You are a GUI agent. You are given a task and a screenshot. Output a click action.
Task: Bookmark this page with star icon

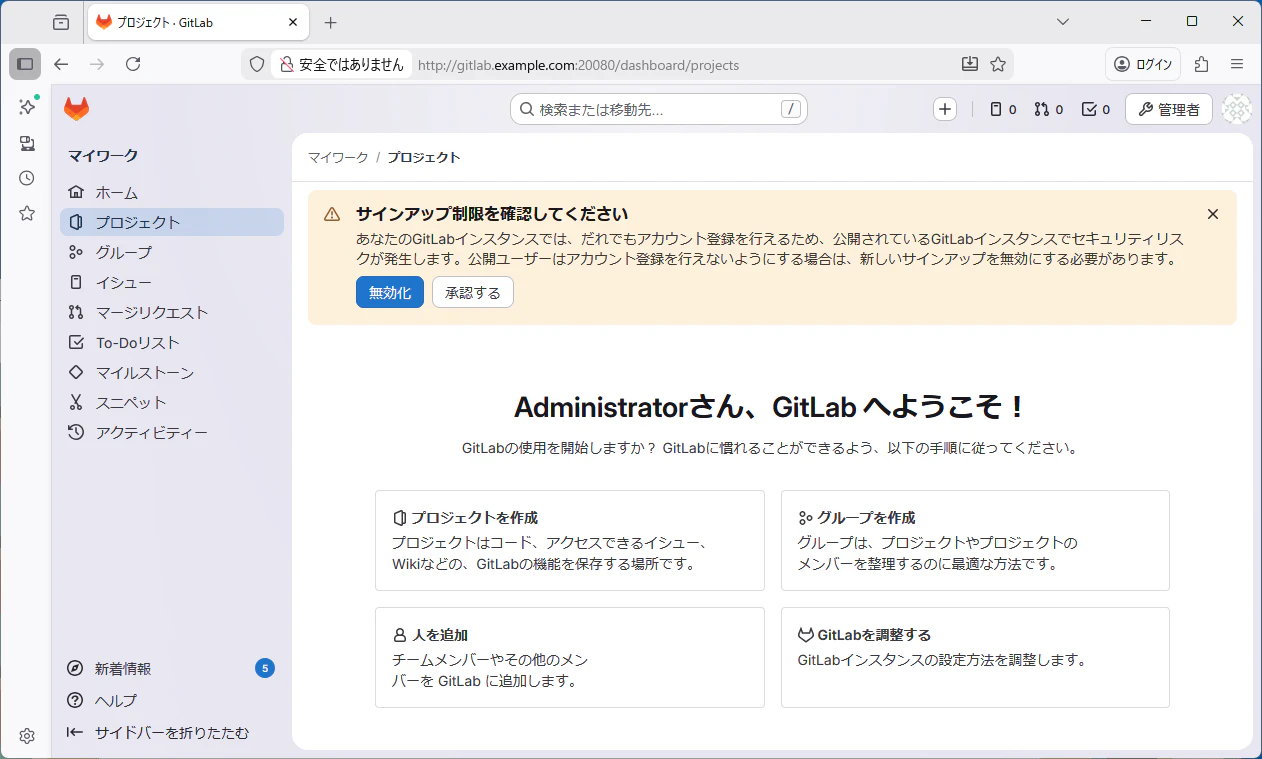pos(997,64)
